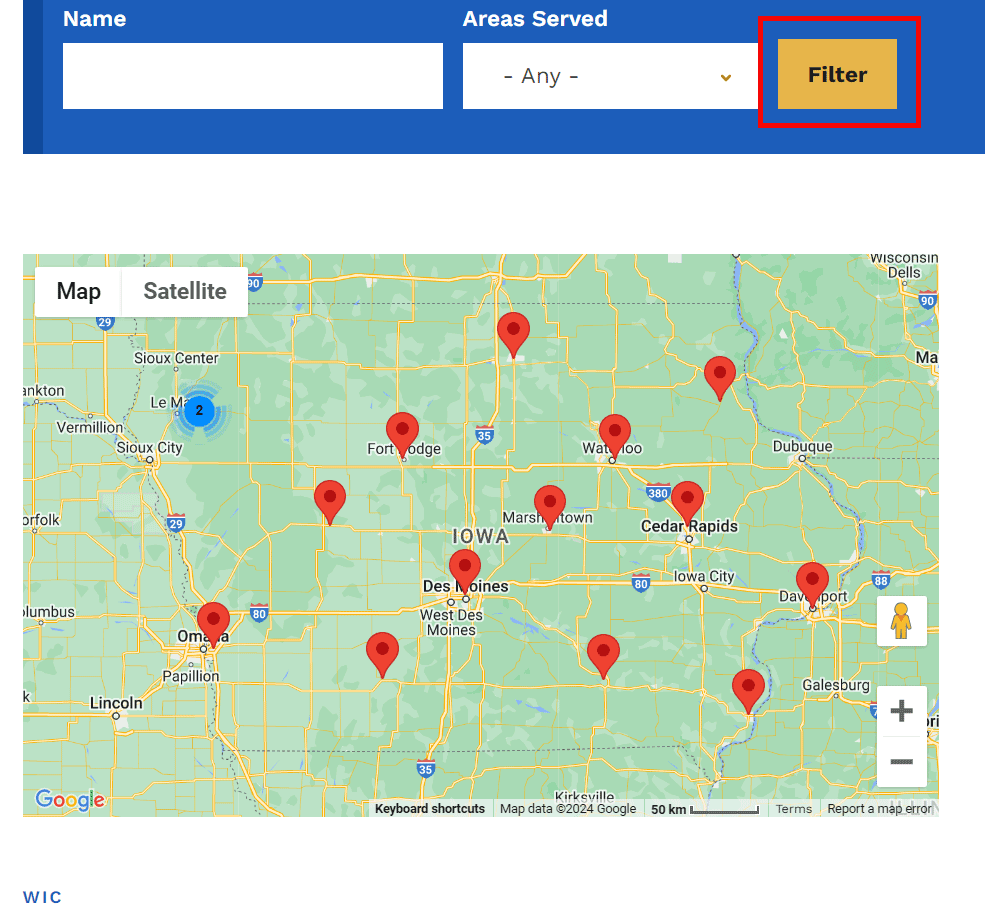Viewport: 985px width, 907px height.
Task: Open Keyboard shortcuts on the map
Action: 430,808
